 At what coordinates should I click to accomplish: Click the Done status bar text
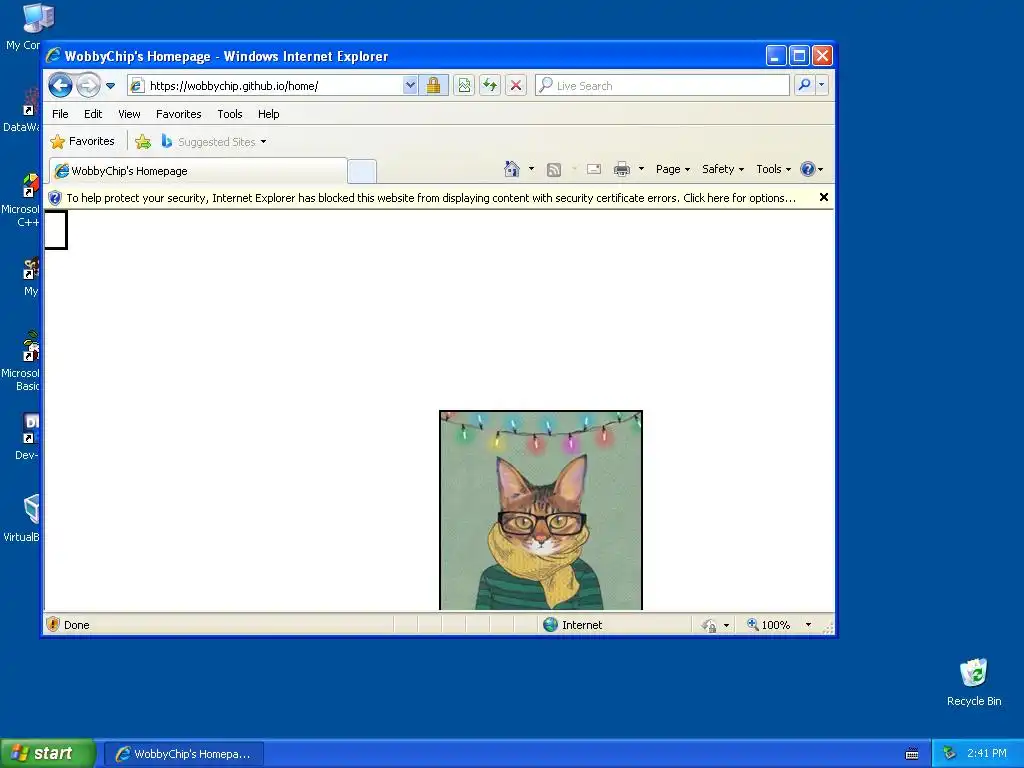click(76, 625)
